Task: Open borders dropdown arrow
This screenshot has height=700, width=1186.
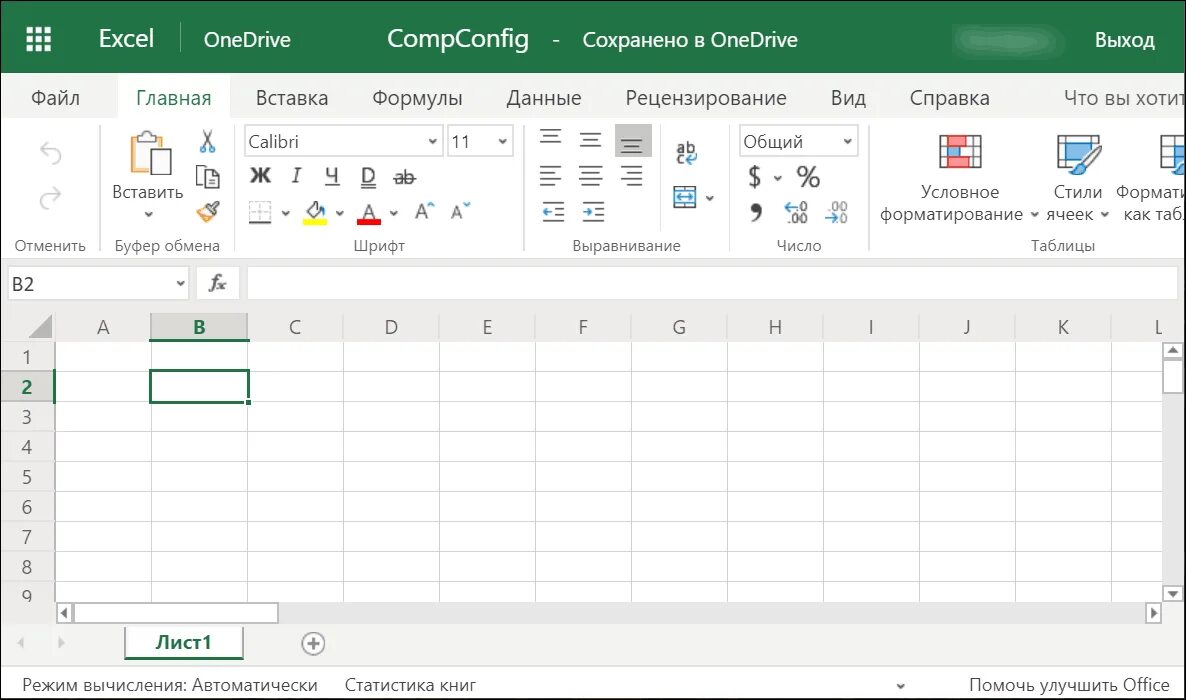Action: 285,213
